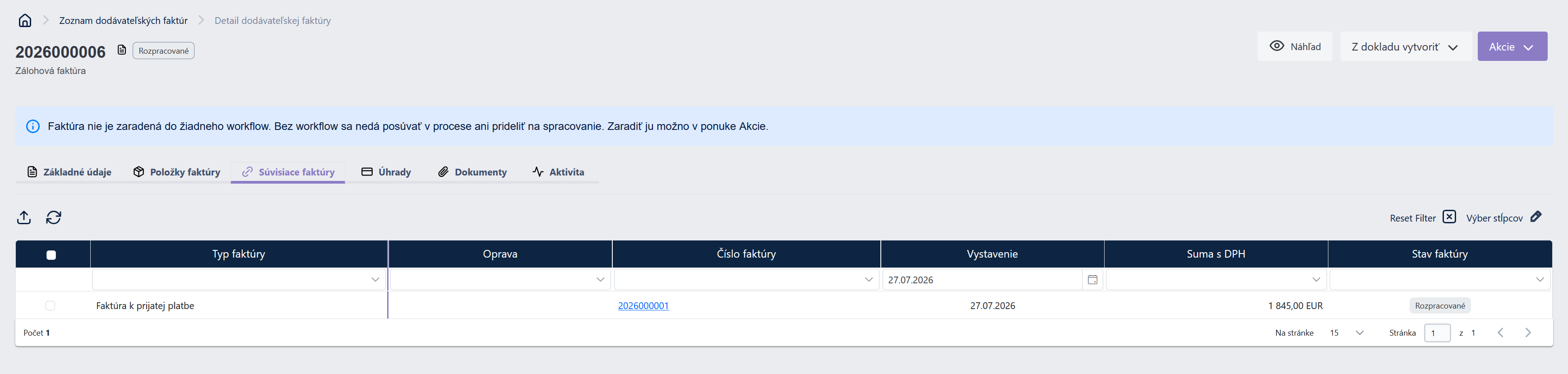Viewport: 1568px width, 374px height.
Task: Check the Faktúra k prijatej platbe row checkbox
Action: [x=51, y=306]
